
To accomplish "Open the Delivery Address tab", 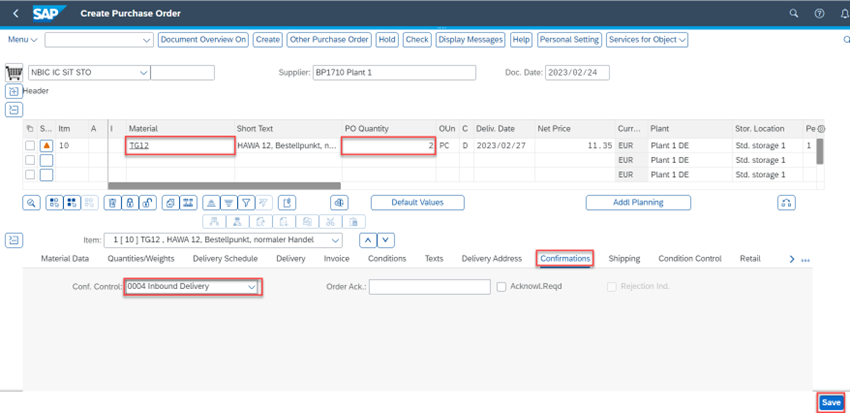I will pyautogui.click(x=492, y=259).
